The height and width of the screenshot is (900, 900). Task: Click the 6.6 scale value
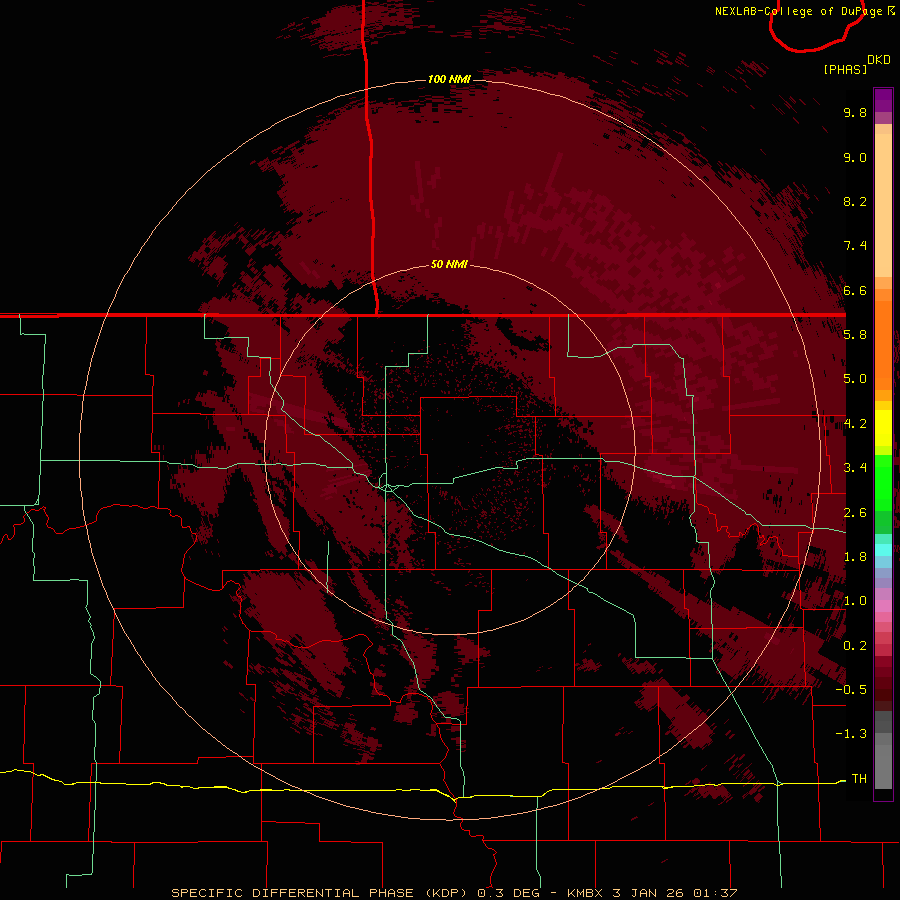tap(855, 290)
